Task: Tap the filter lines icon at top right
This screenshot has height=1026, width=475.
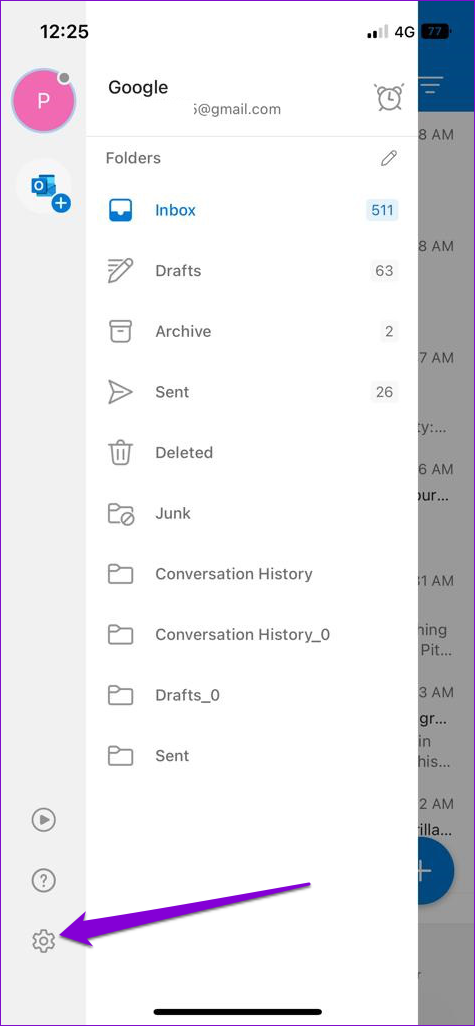Action: 432,84
